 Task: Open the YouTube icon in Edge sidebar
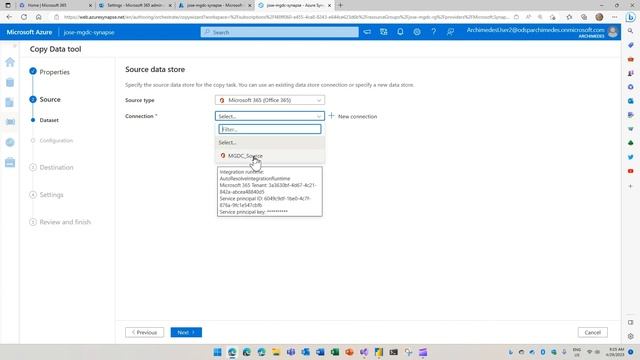point(631,171)
